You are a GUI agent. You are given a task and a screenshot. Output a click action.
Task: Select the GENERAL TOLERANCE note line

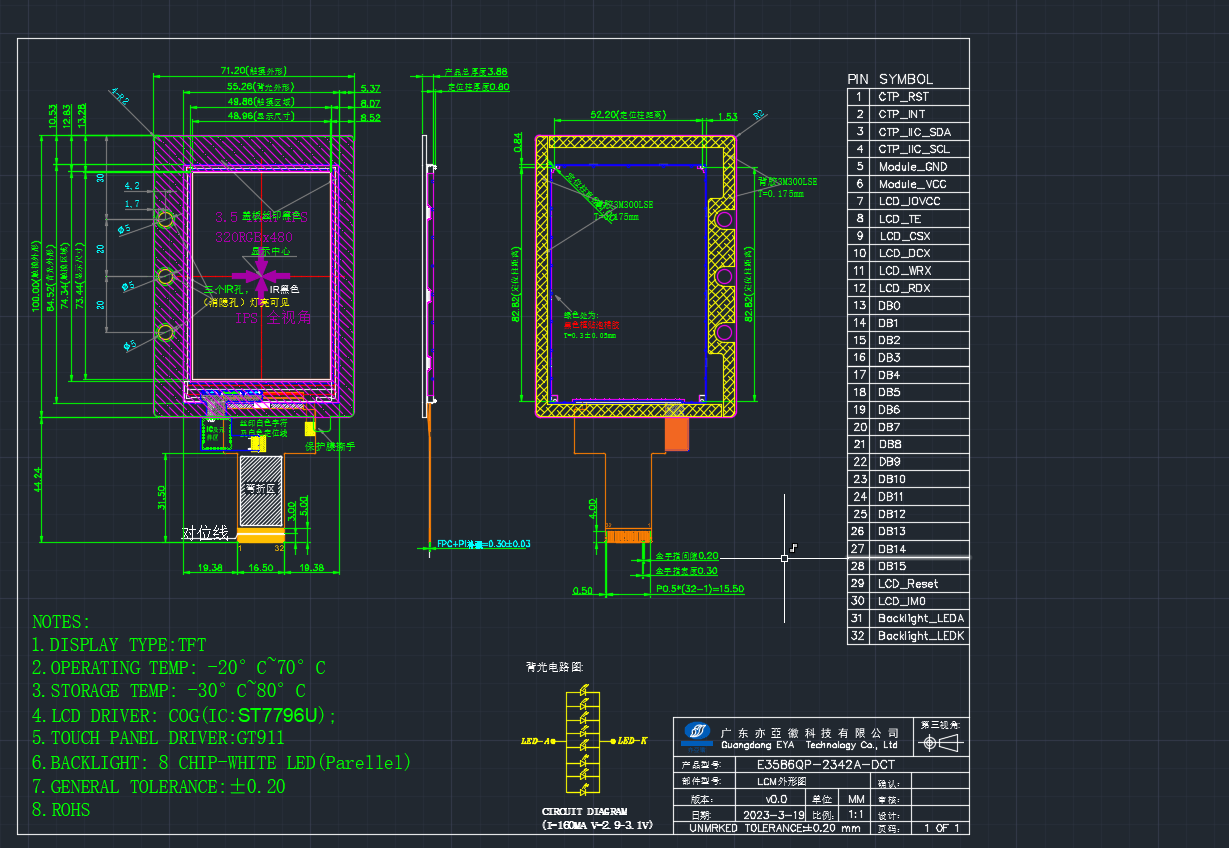159,787
